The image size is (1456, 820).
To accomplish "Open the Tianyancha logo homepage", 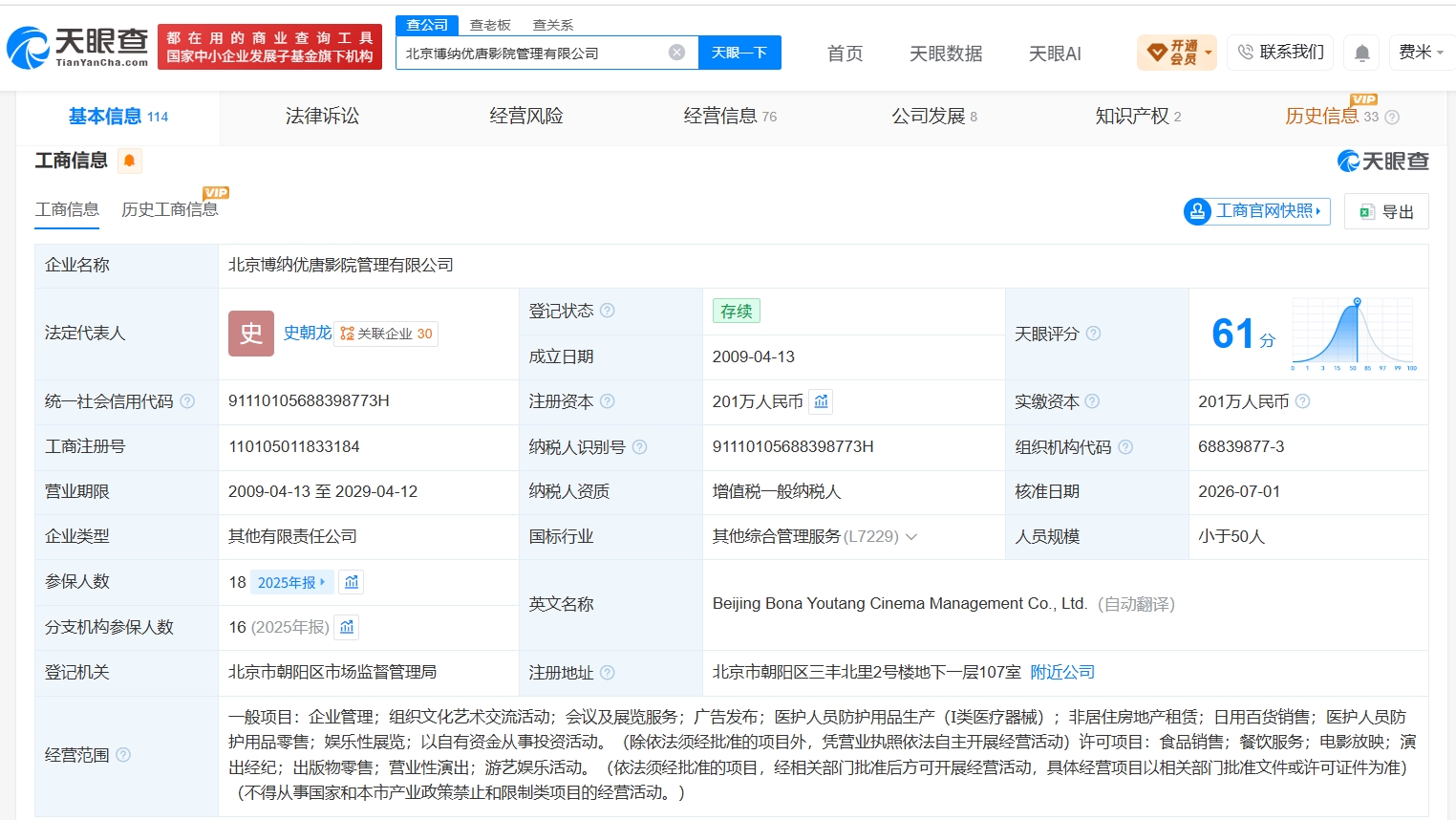I will pyautogui.click(x=77, y=47).
